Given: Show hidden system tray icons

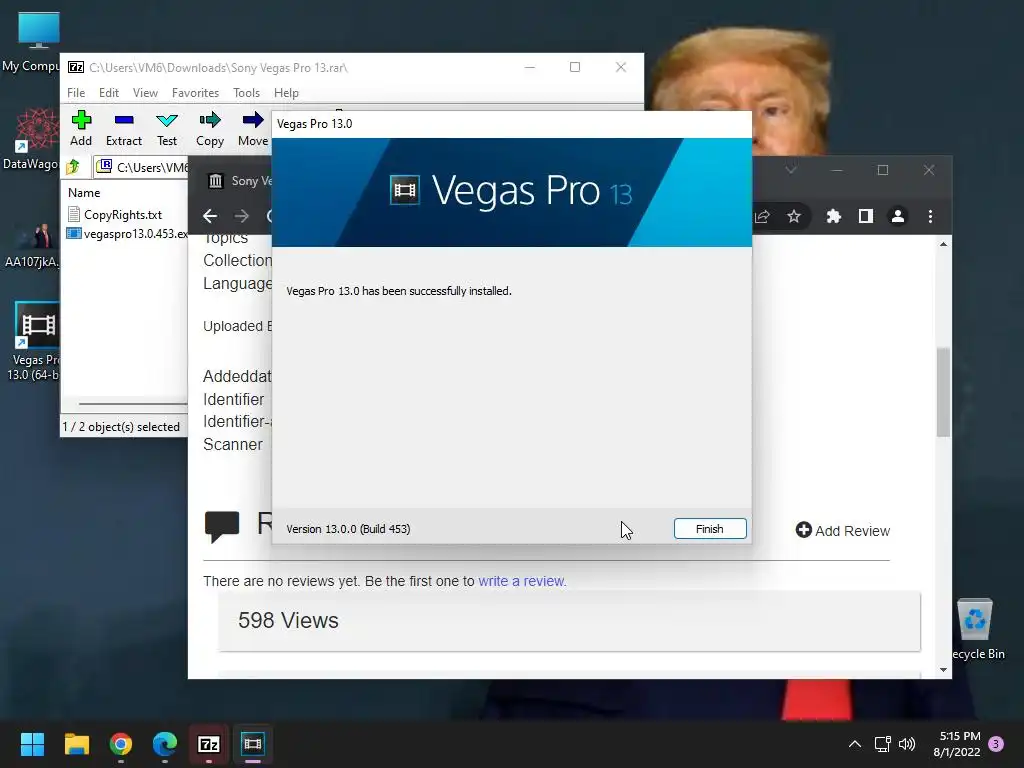Looking at the screenshot, I should 854,744.
